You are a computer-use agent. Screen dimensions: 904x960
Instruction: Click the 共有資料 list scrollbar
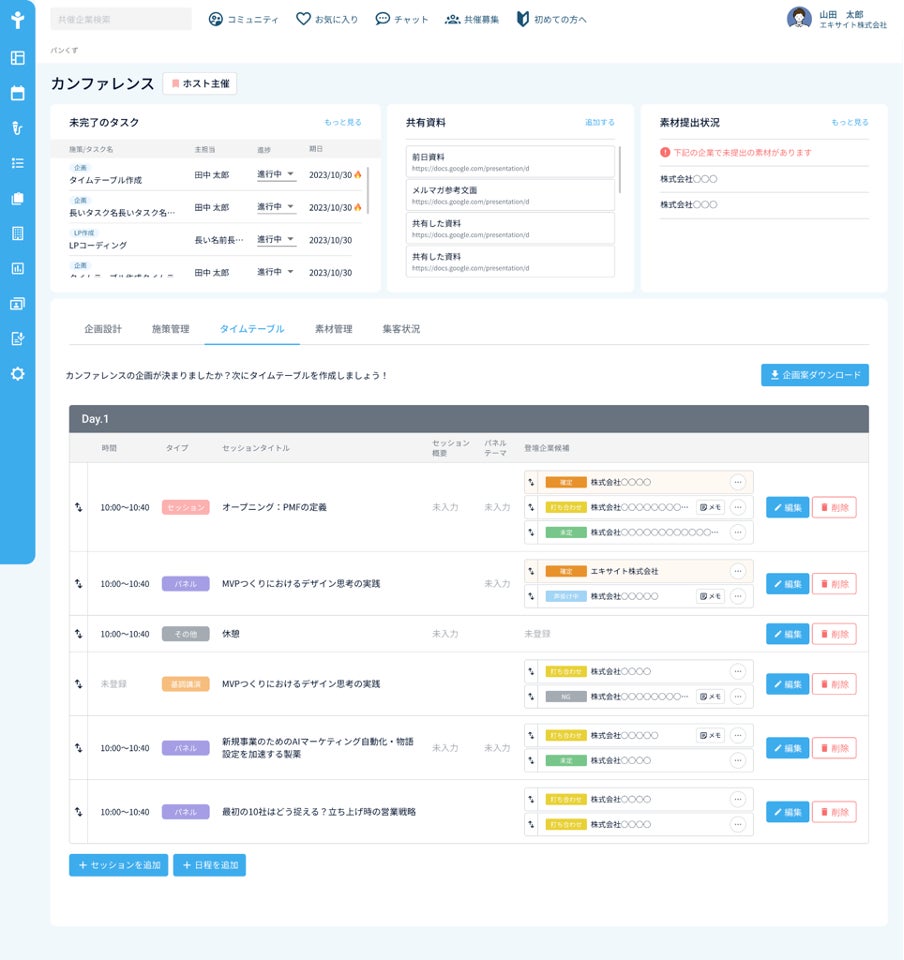pyautogui.click(x=620, y=170)
